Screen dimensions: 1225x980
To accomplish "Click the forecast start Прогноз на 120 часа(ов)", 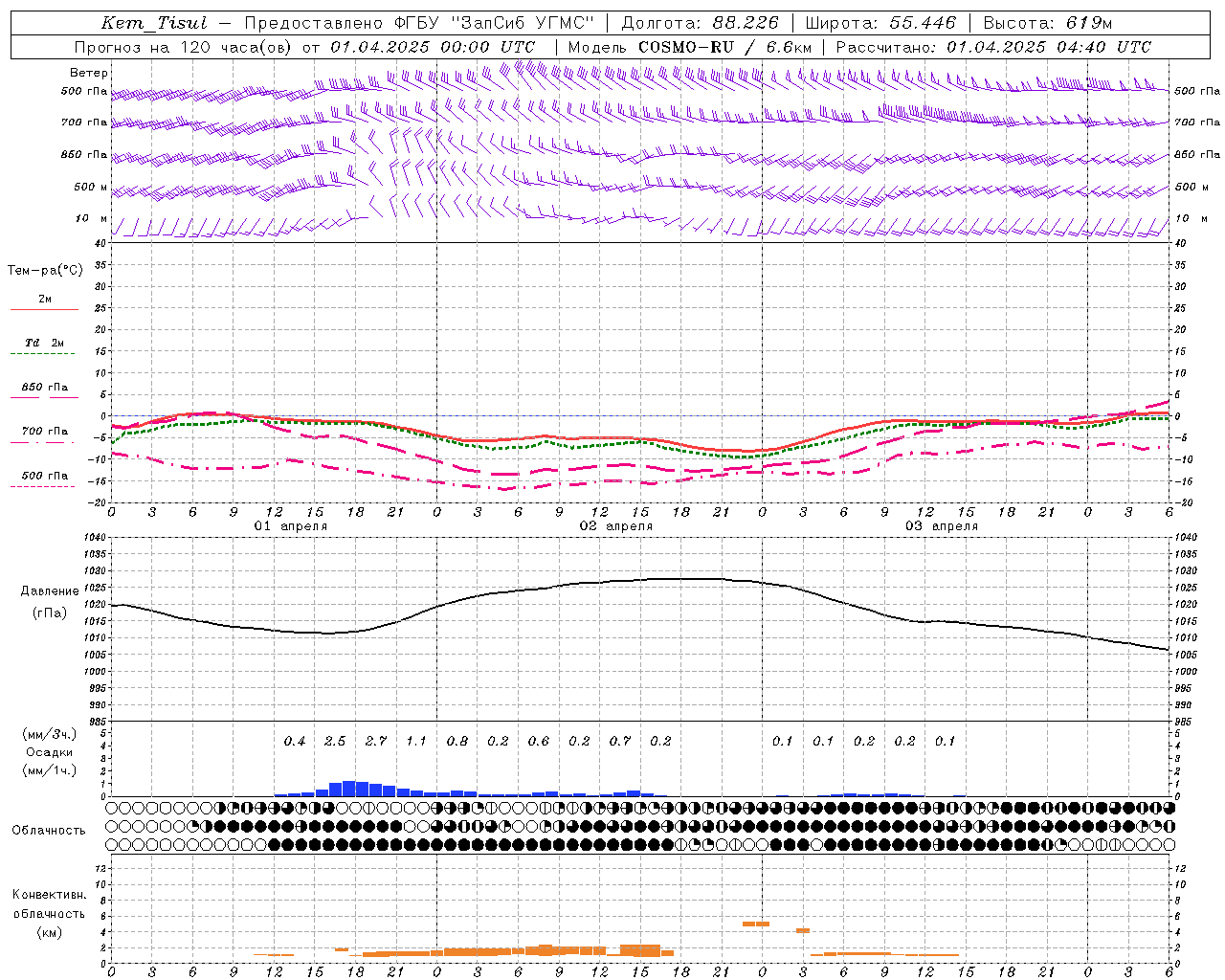I will [184, 47].
